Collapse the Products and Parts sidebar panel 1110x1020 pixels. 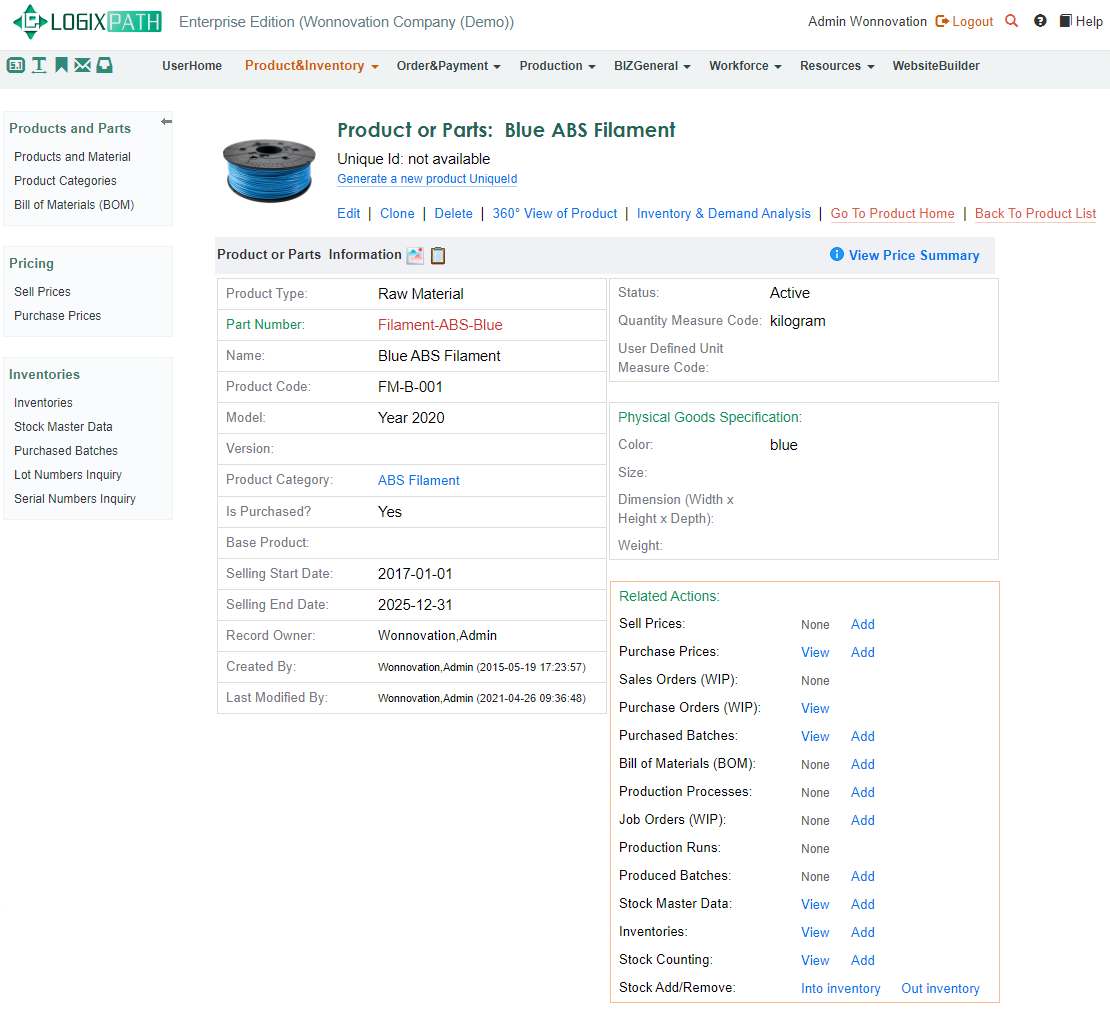pyautogui.click(x=166, y=120)
